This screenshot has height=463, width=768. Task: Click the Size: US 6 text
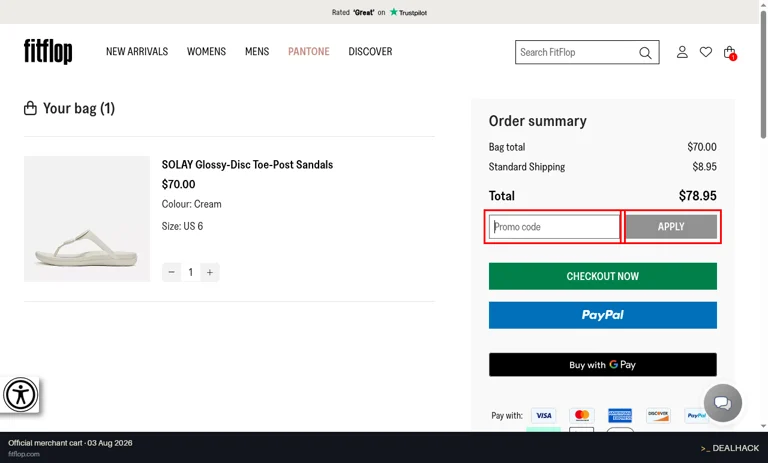pyautogui.click(x=182, y=226)
